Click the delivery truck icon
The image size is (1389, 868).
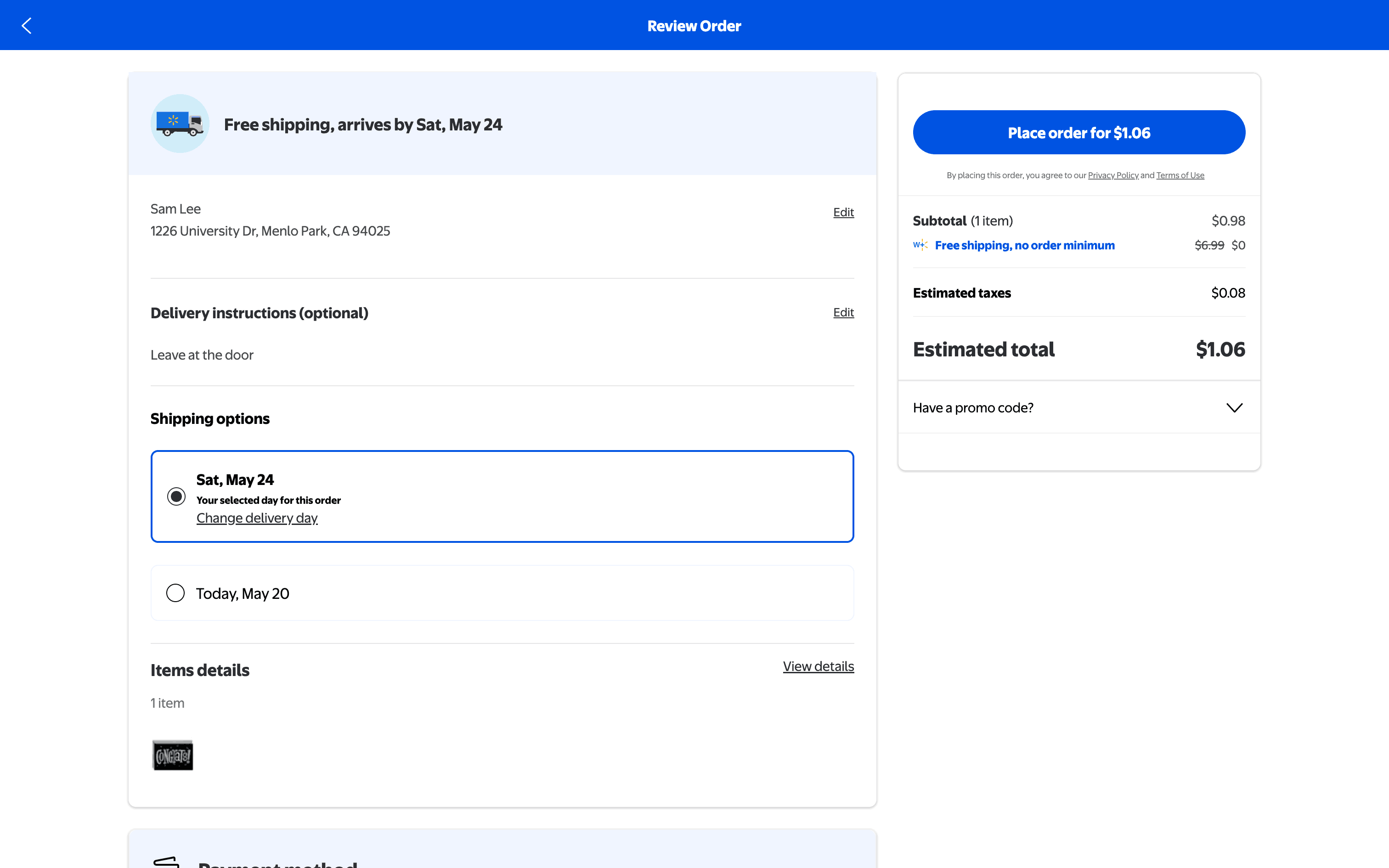180,124
